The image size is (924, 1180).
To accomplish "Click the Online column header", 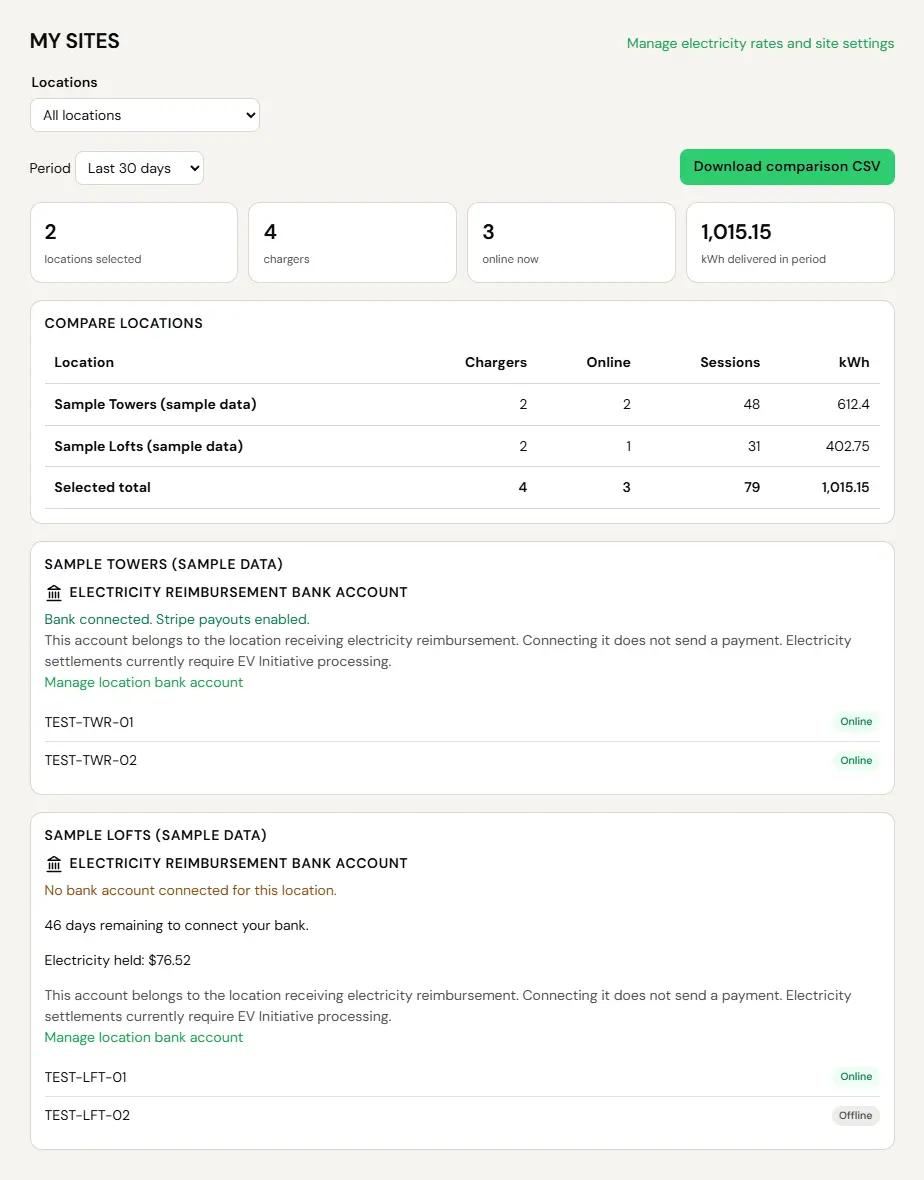I will coord(608,362).
